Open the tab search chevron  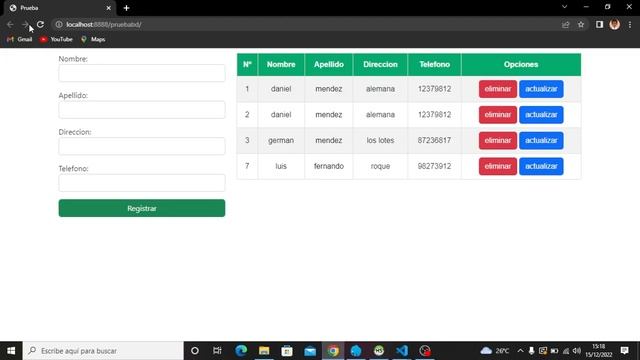[x=564, y=7]
